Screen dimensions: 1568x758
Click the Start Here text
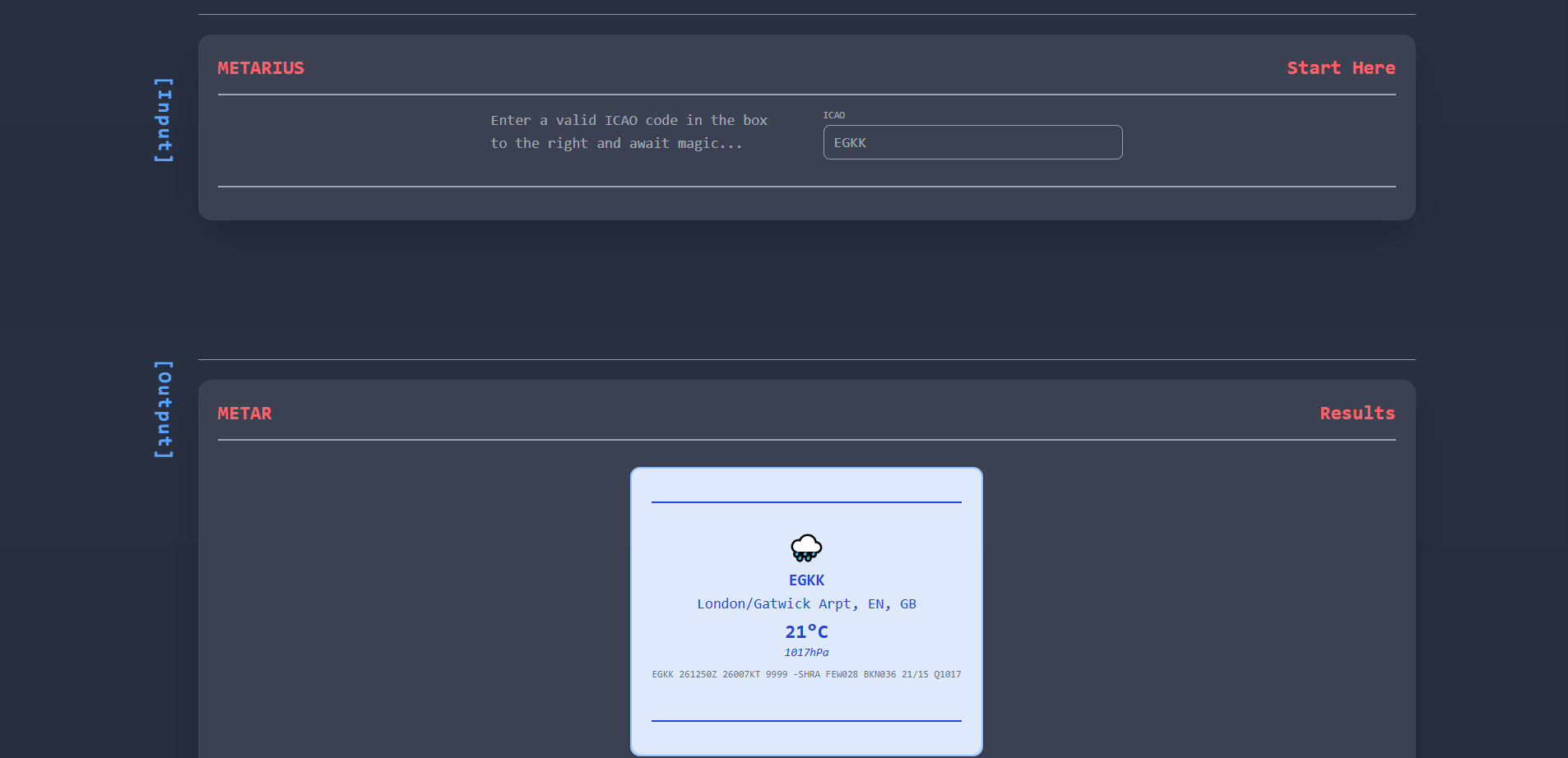click(1340, 68)
